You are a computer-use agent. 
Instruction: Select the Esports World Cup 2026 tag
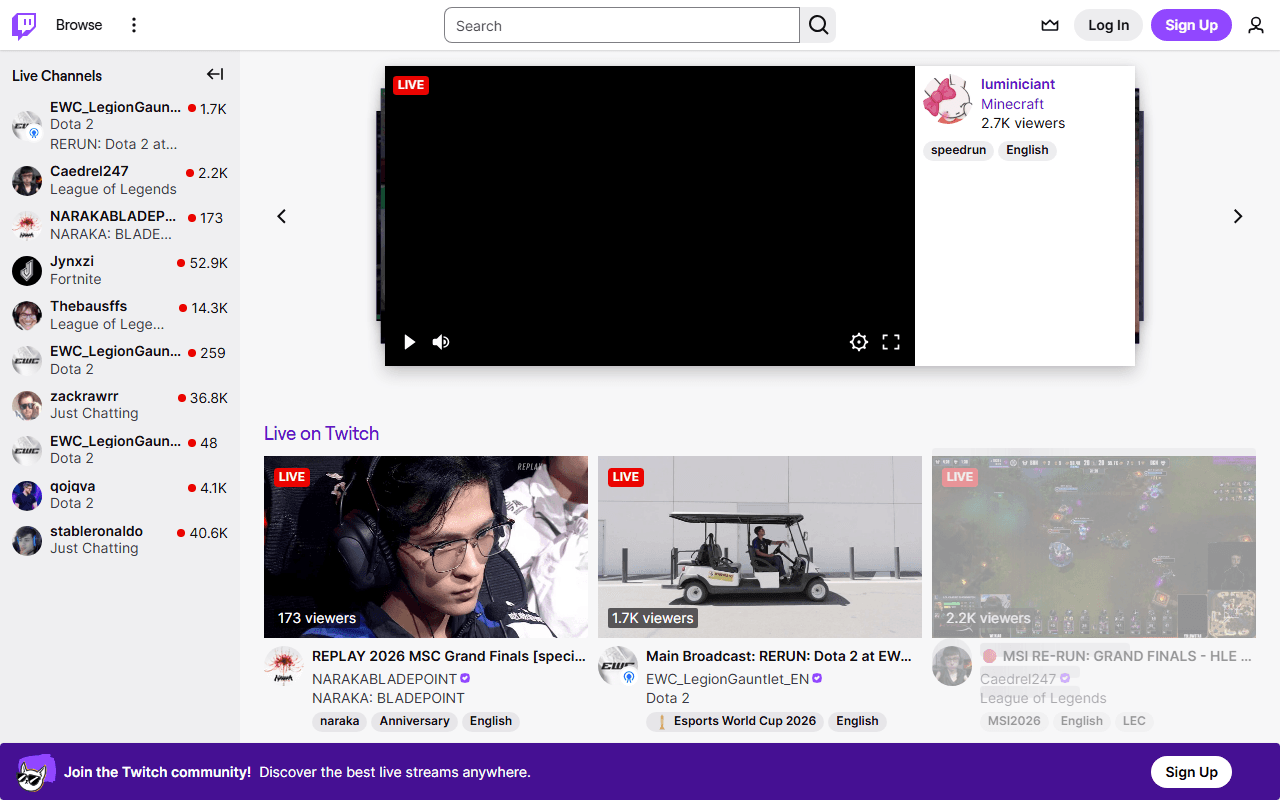pos(735,721)
